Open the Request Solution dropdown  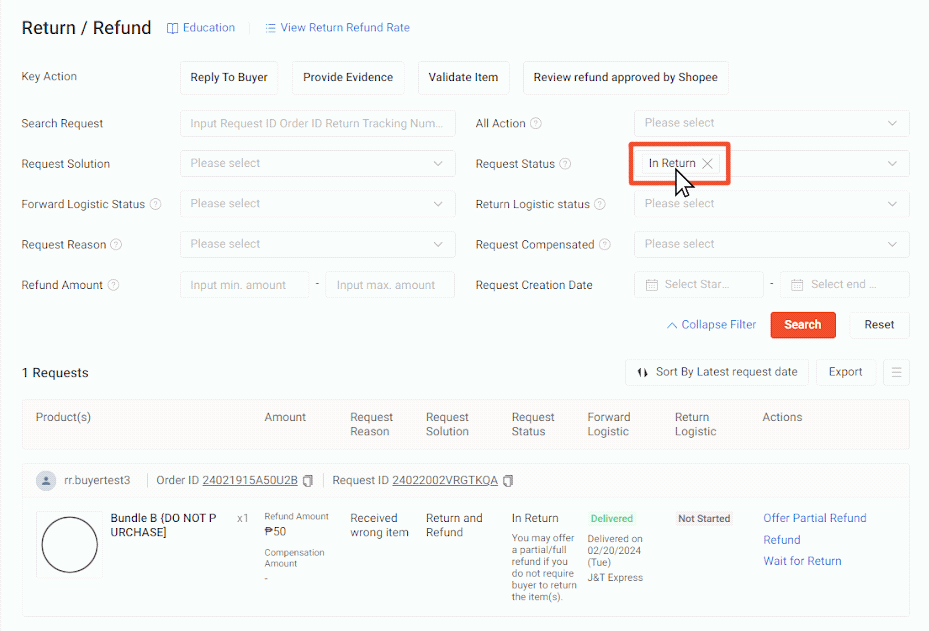point(317,164)
